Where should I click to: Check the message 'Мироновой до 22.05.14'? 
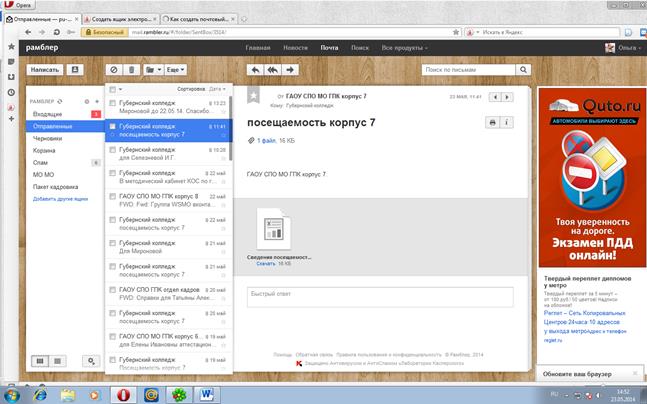pos(112,103)
